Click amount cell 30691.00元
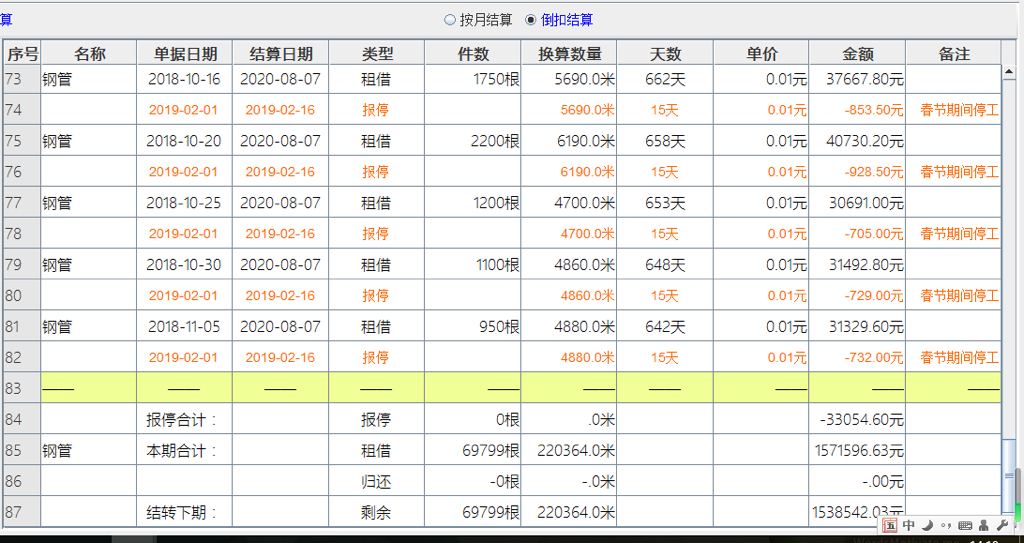Screen dimensions: 1024x543 [857, 203]
